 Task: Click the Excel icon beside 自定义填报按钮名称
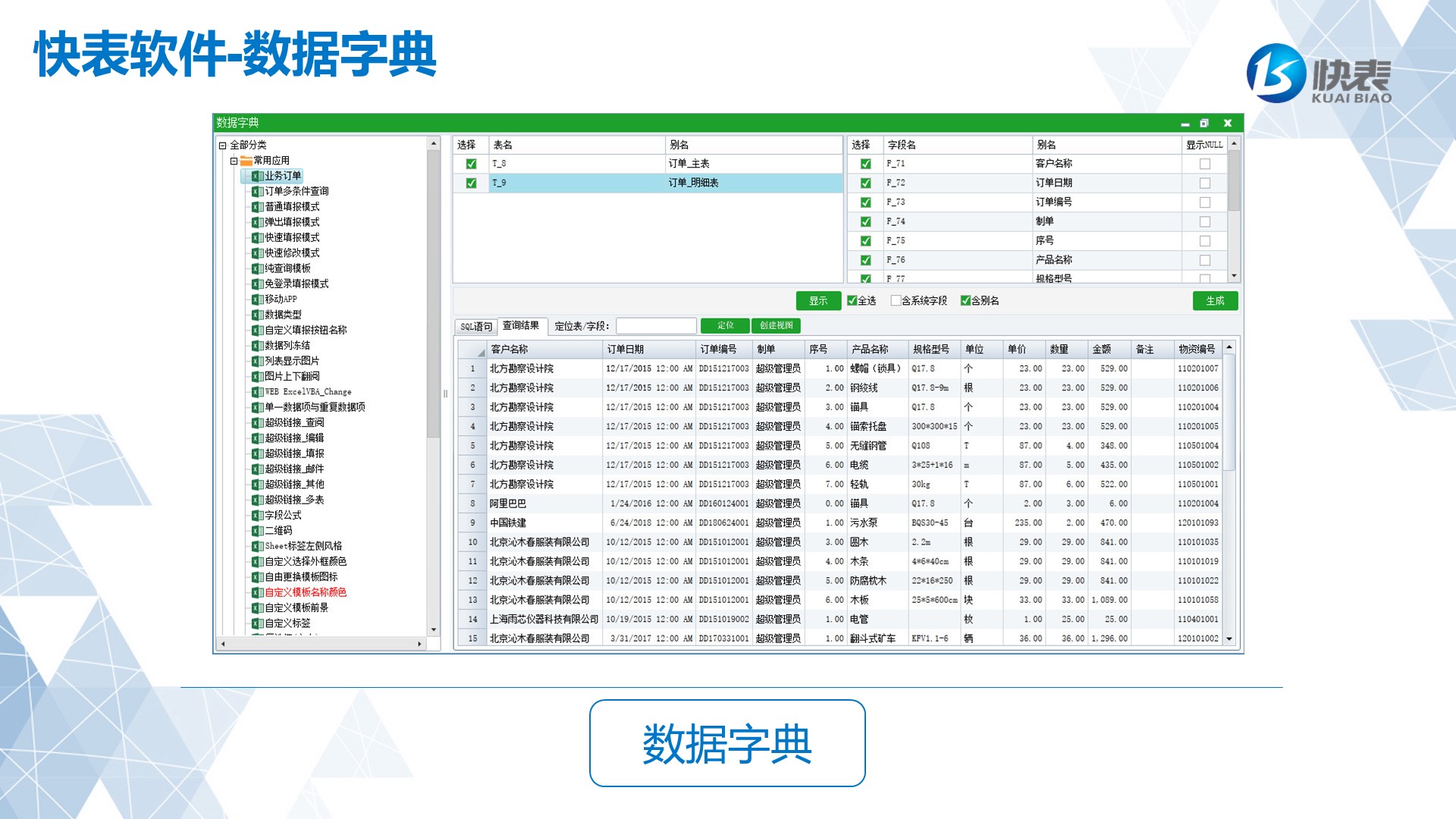(257, 330)
